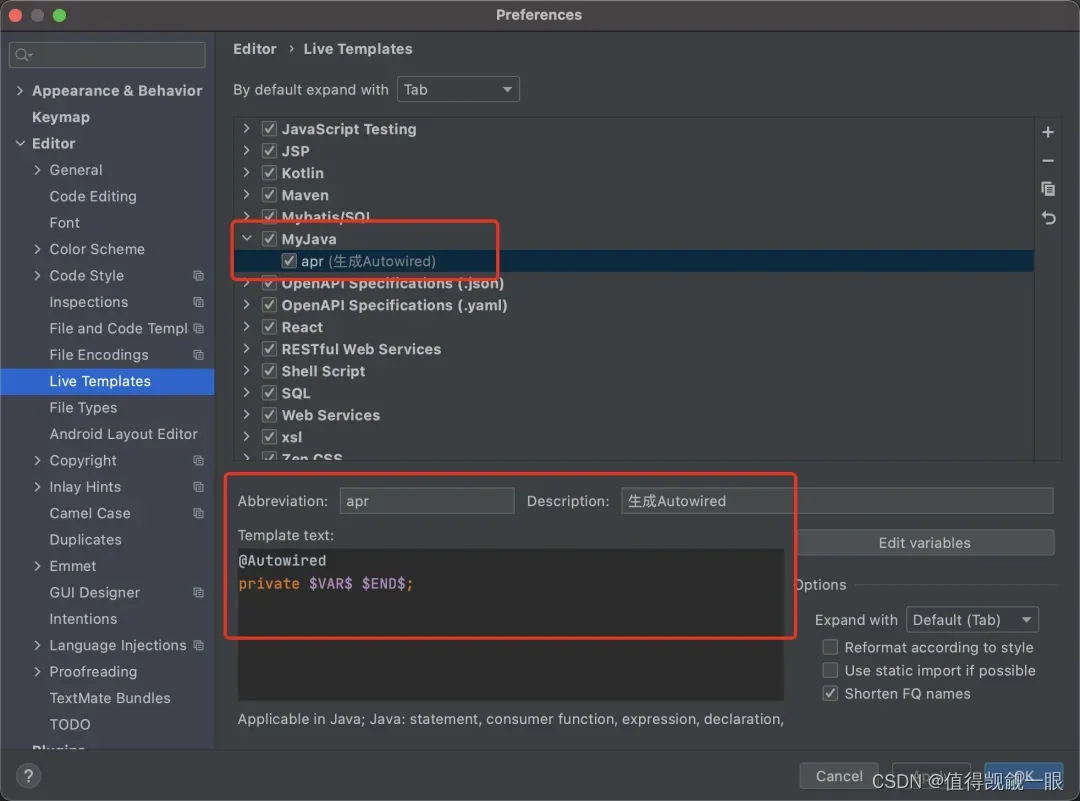Screen dimensions: 1080x801
Task: Select the xsl template group row
Action: pyautogui.click(x=291, y=437)
